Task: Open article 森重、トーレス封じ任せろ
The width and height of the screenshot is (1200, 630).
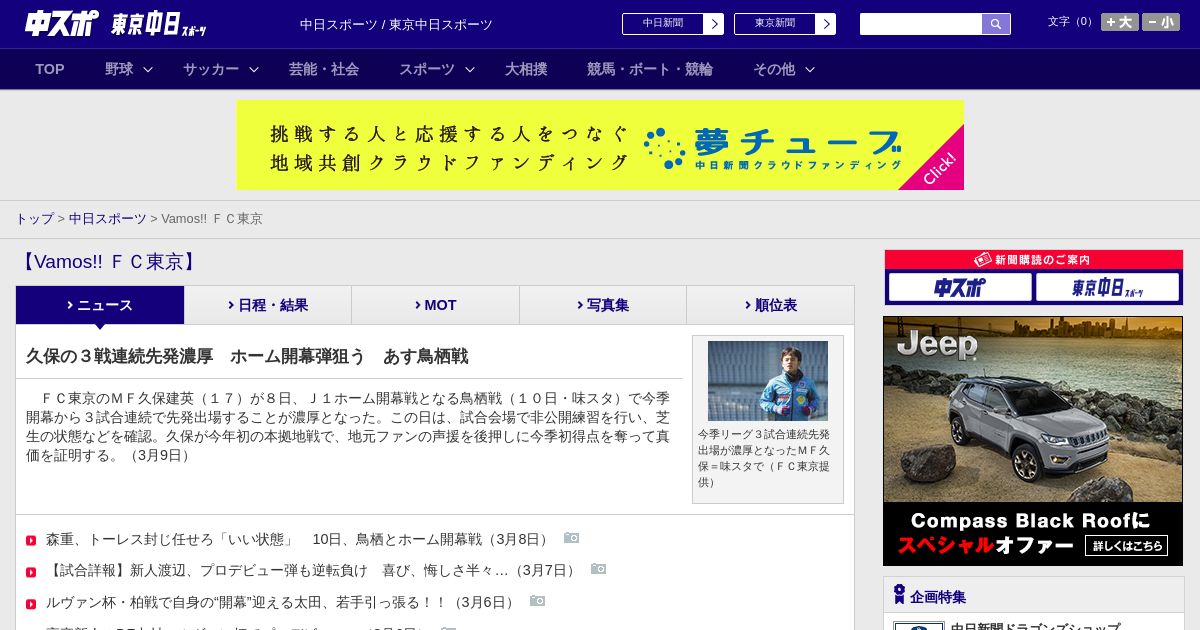Action: 299,539
